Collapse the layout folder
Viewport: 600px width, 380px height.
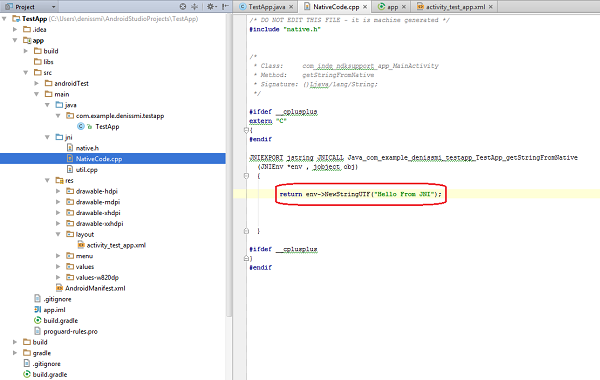58,234
